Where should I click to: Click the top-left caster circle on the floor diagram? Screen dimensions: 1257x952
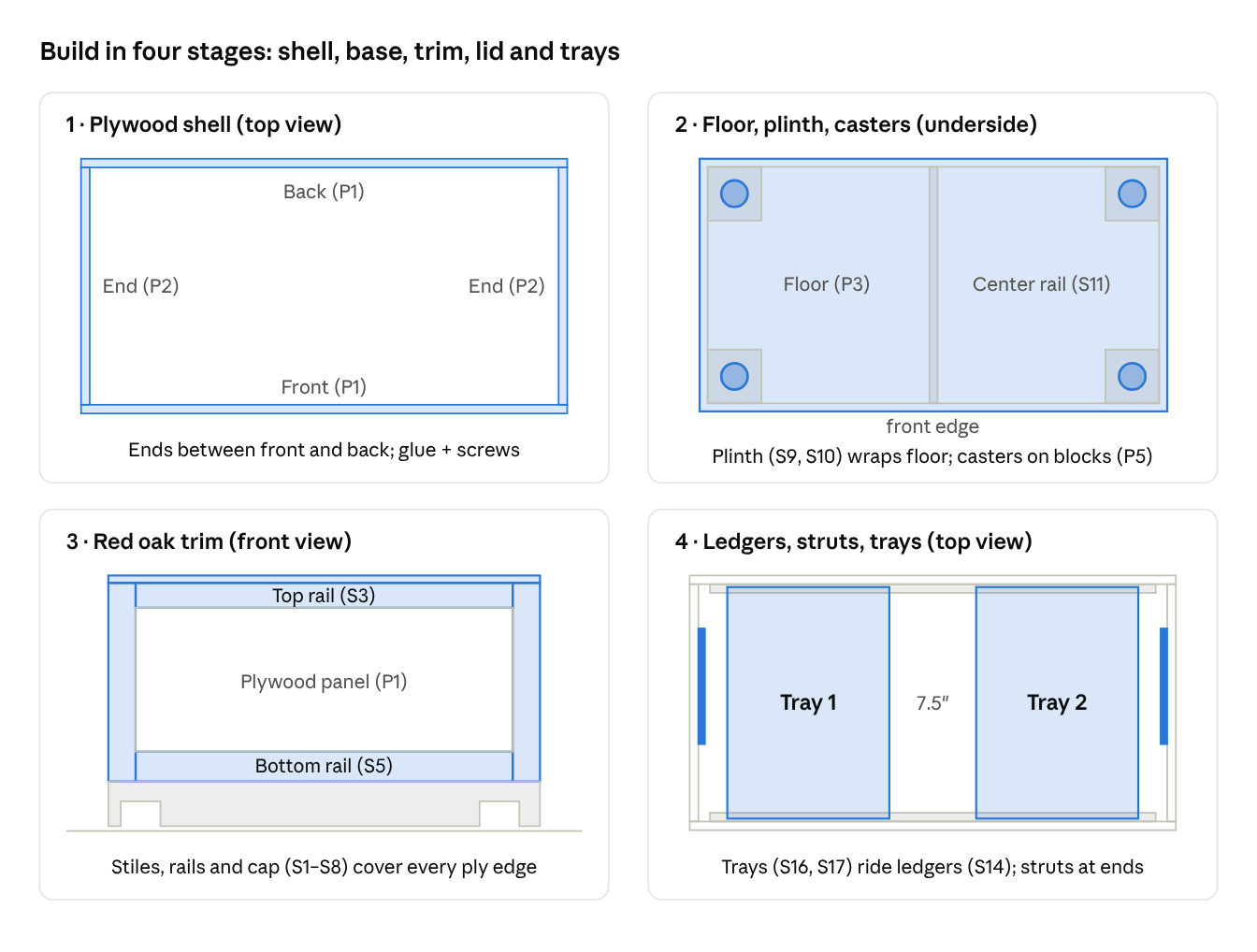[x=734, y=194]
